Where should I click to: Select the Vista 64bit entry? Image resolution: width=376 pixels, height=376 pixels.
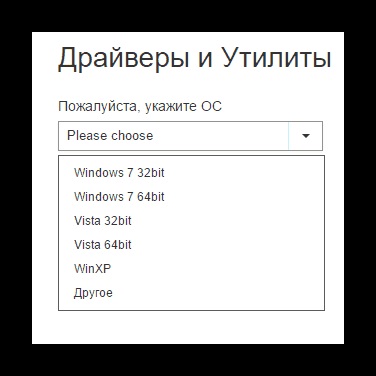[191, 245]
